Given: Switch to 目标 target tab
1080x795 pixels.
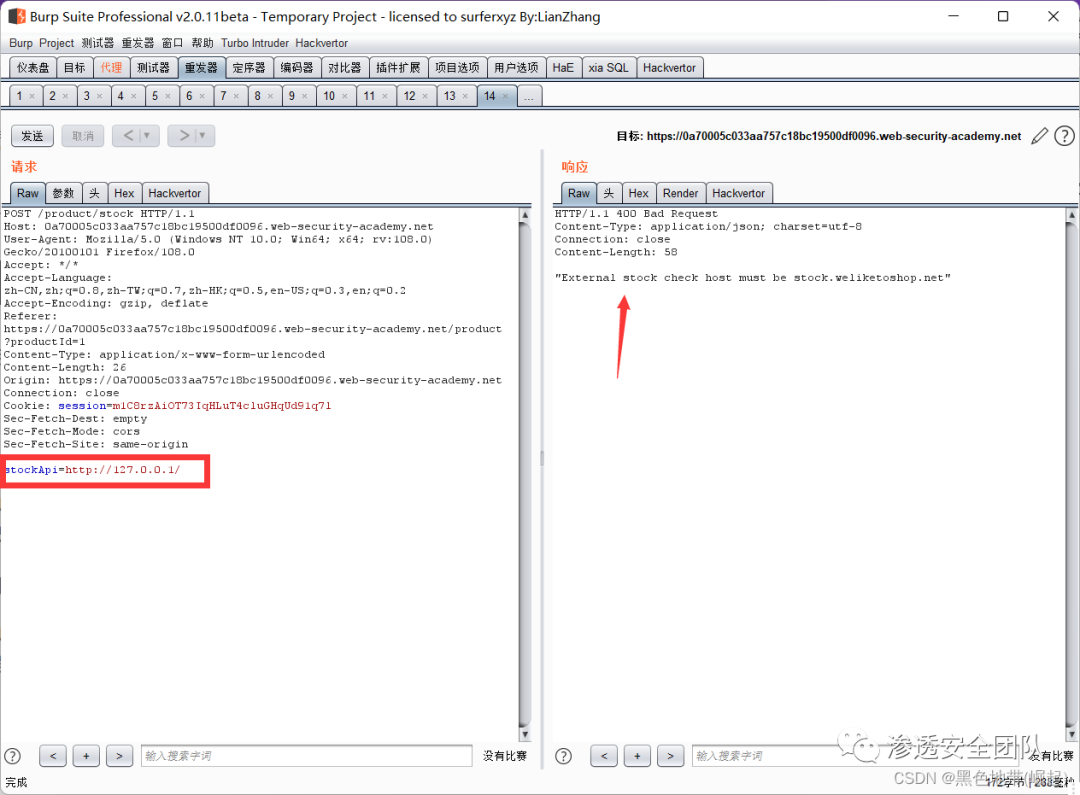Looking at the screenshot, I should pyautogui.click(x=74, y=68).
